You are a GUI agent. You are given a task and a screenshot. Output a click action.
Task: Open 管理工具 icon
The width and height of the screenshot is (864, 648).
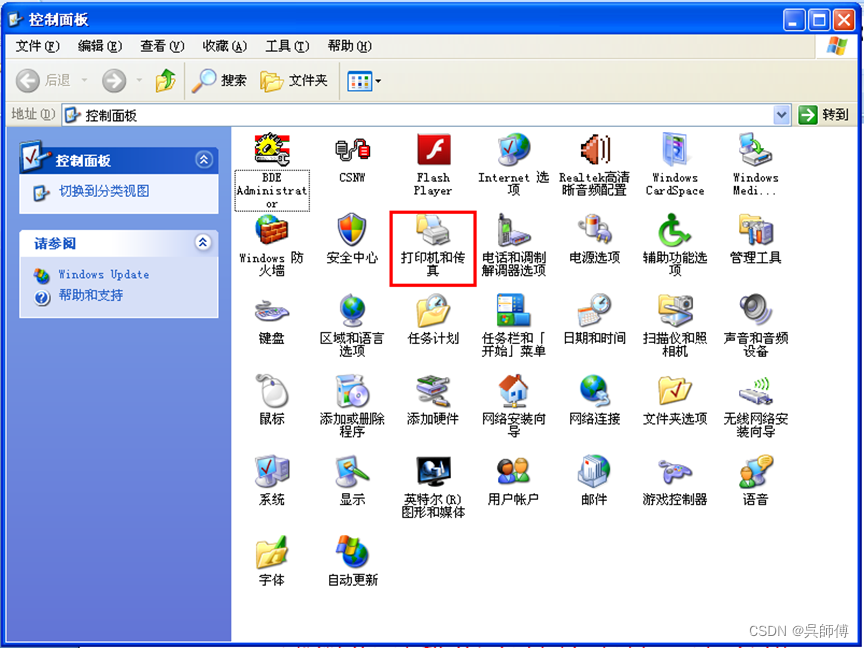click(755, 231)
